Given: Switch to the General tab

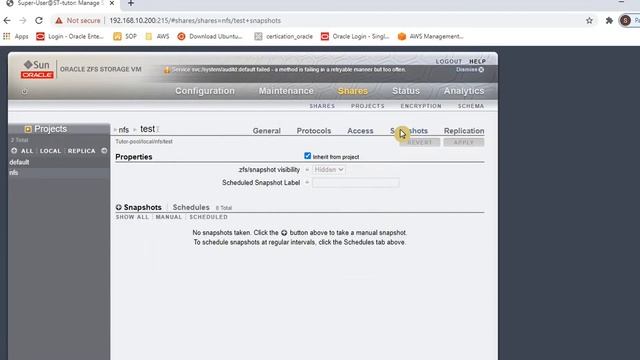Looking at the screenshot, I should pyautogui.click(x=267, y=131).
